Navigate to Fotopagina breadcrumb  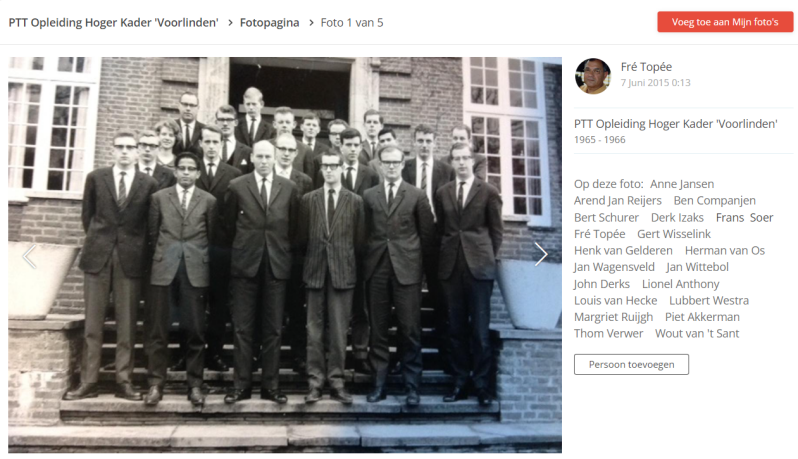click(x=269, y=23)
